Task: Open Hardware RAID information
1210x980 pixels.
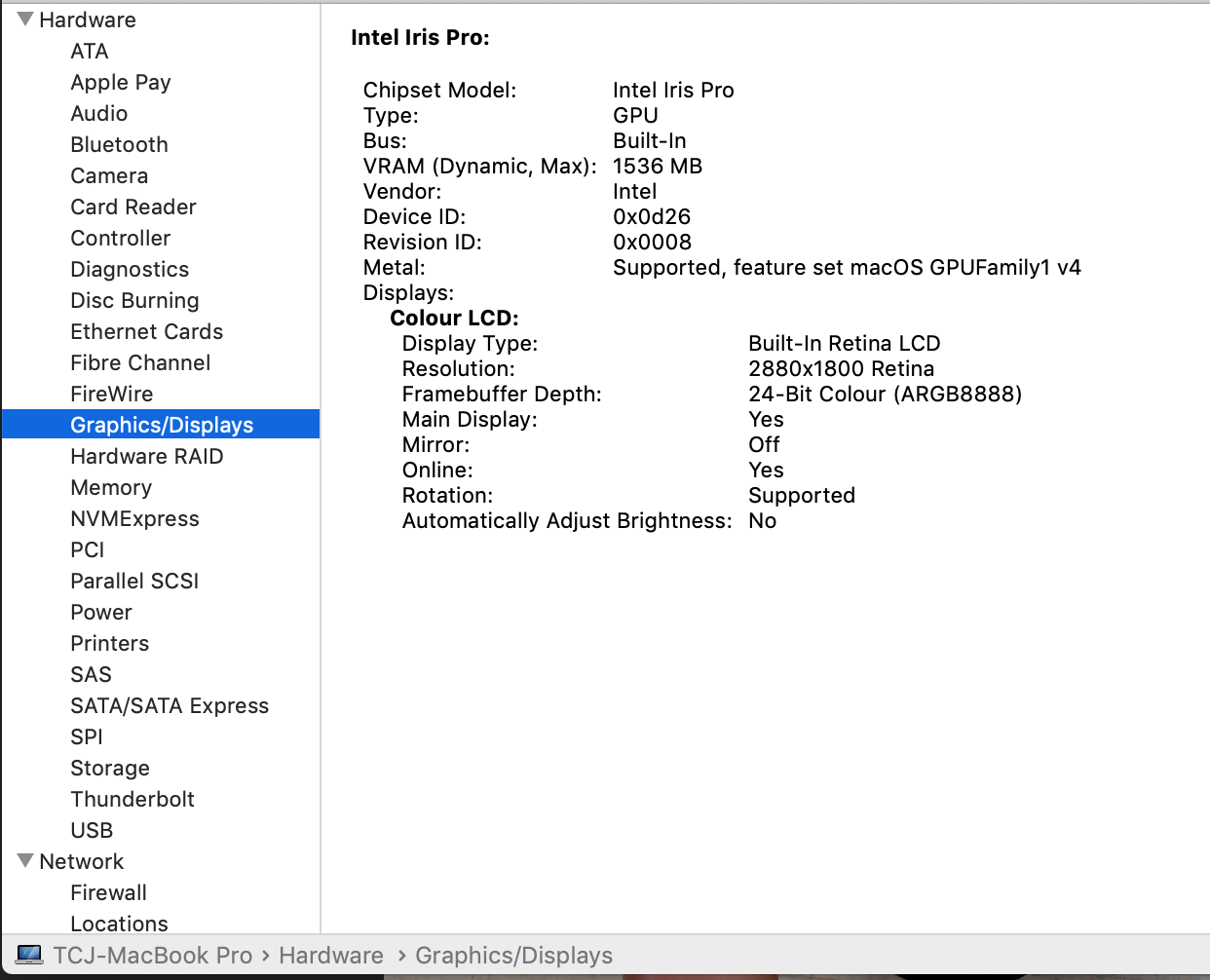Action: click(x=147, y=456)
